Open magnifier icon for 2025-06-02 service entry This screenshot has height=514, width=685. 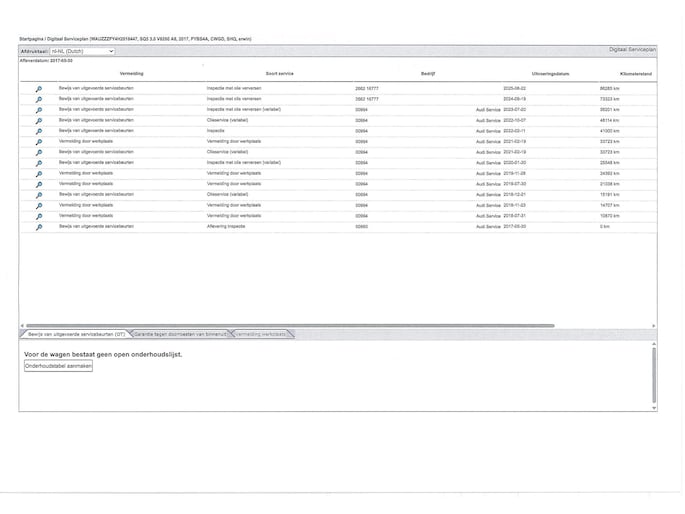[39, 89]
